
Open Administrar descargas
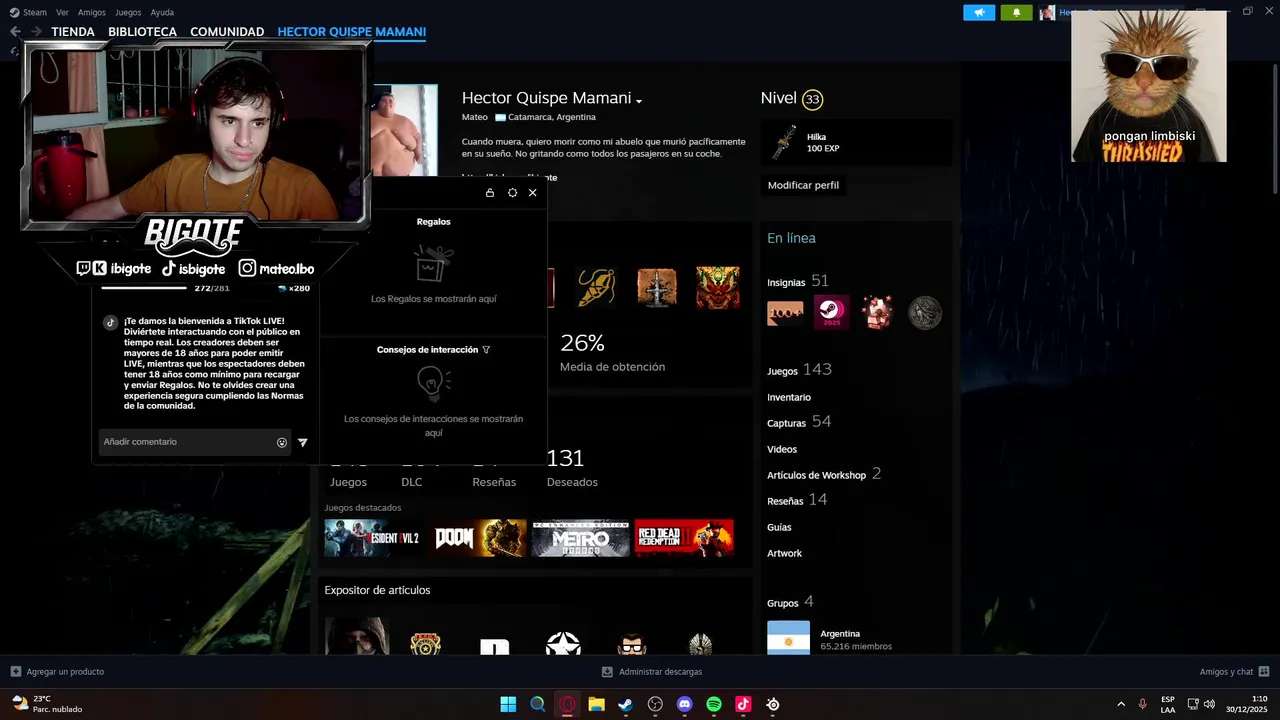pos(651,672)
